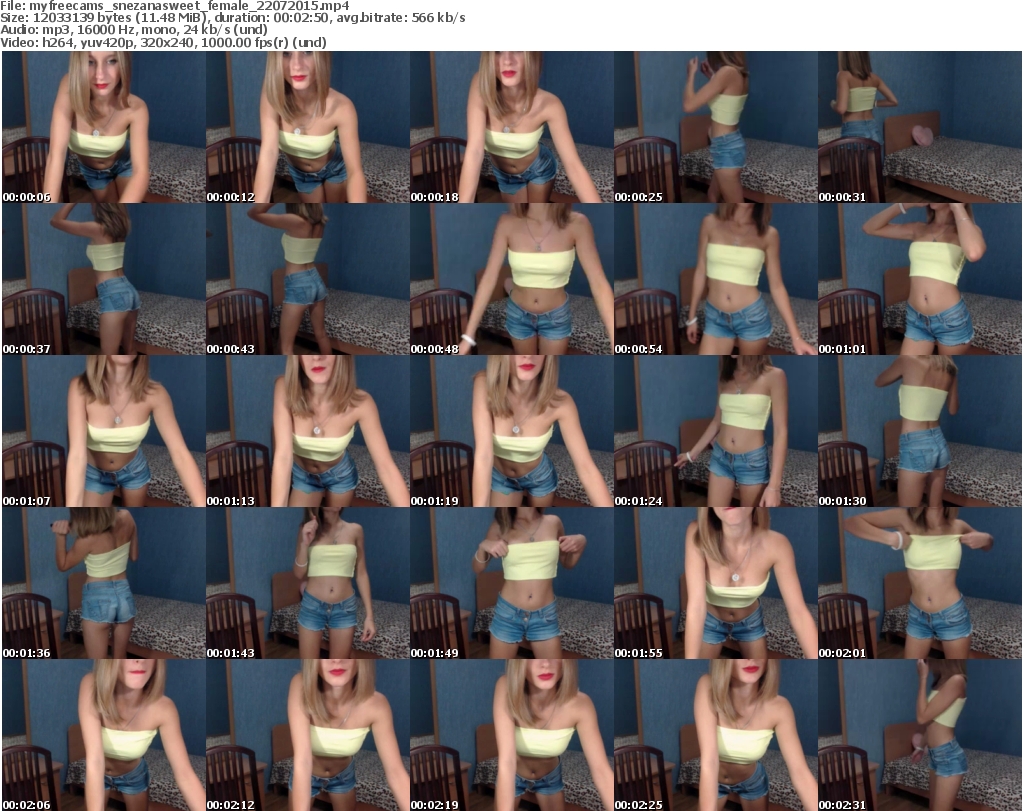Choose the 00:01:30 thumbnail
Viewport: 1024px width, 811px height.
point(920,431)
